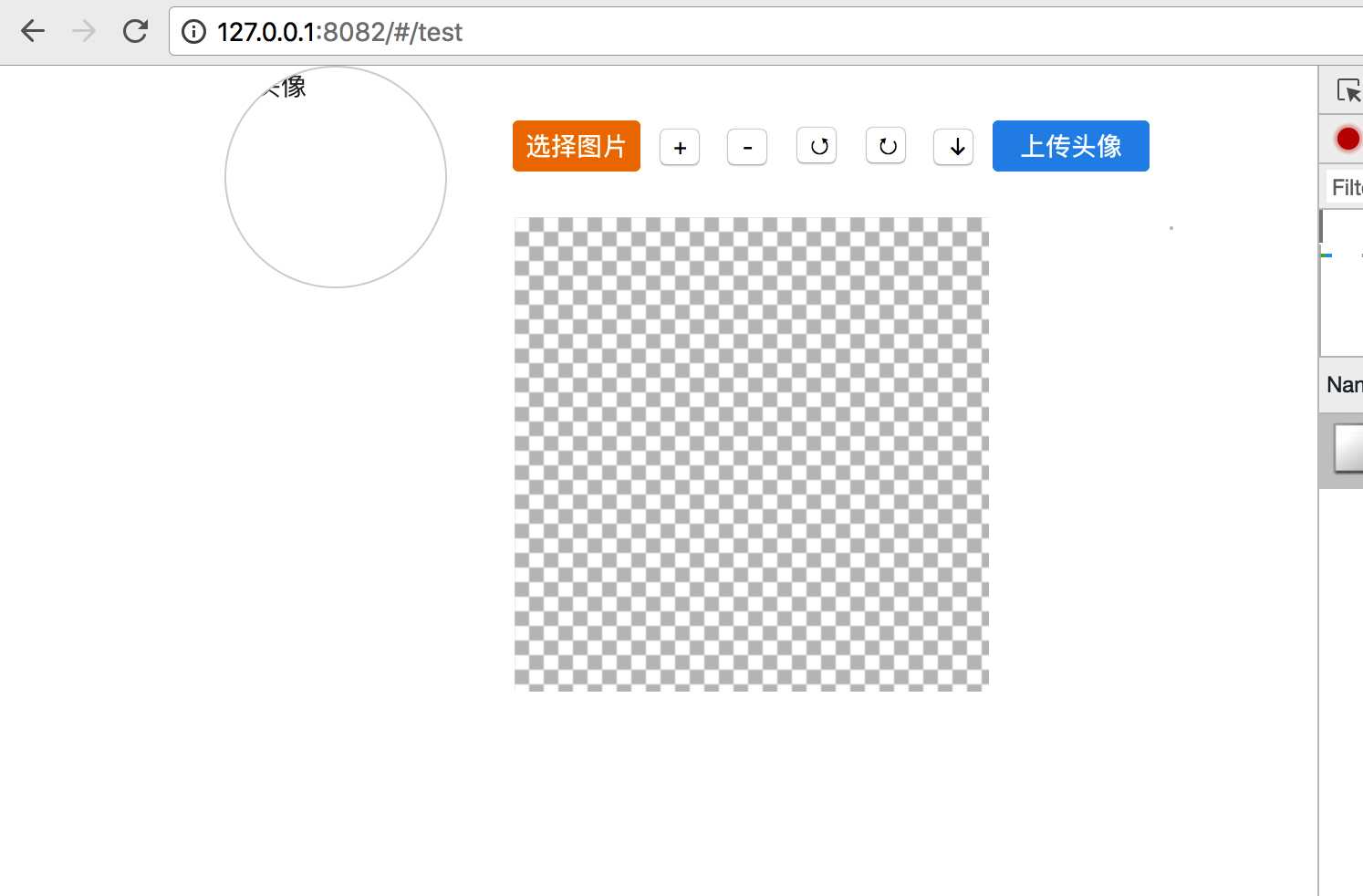Click the orange 选择图片 button

[x=577, y=146]
